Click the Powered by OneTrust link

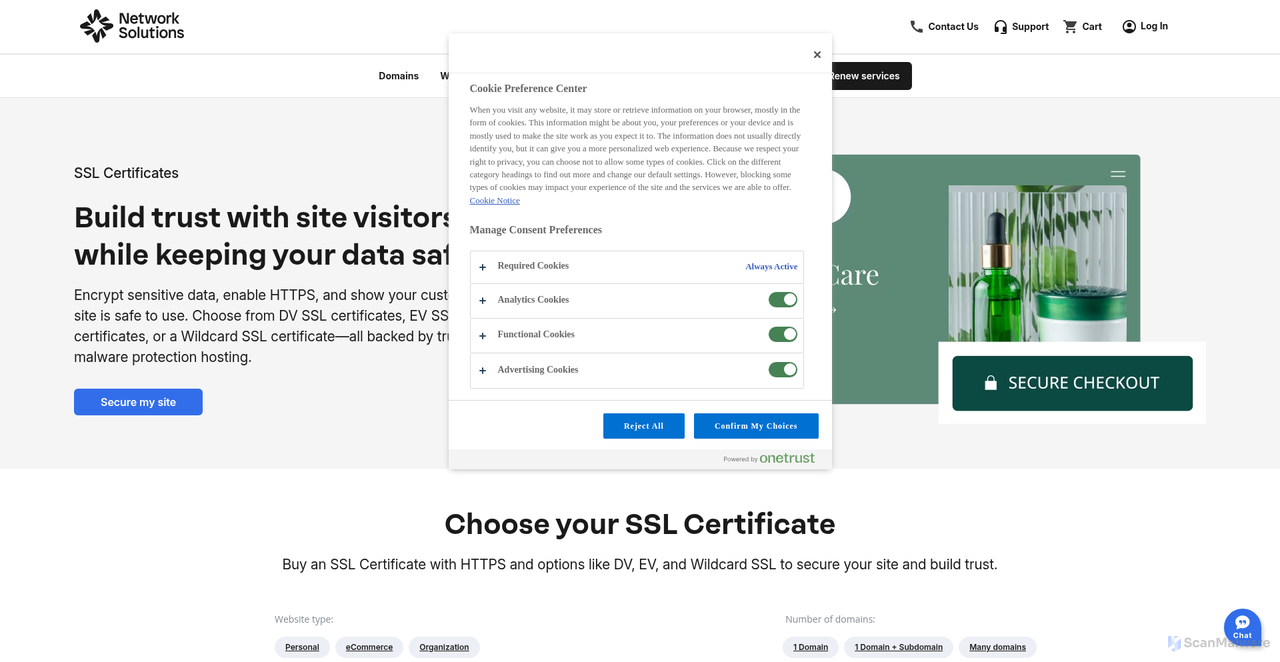[768, 457]
